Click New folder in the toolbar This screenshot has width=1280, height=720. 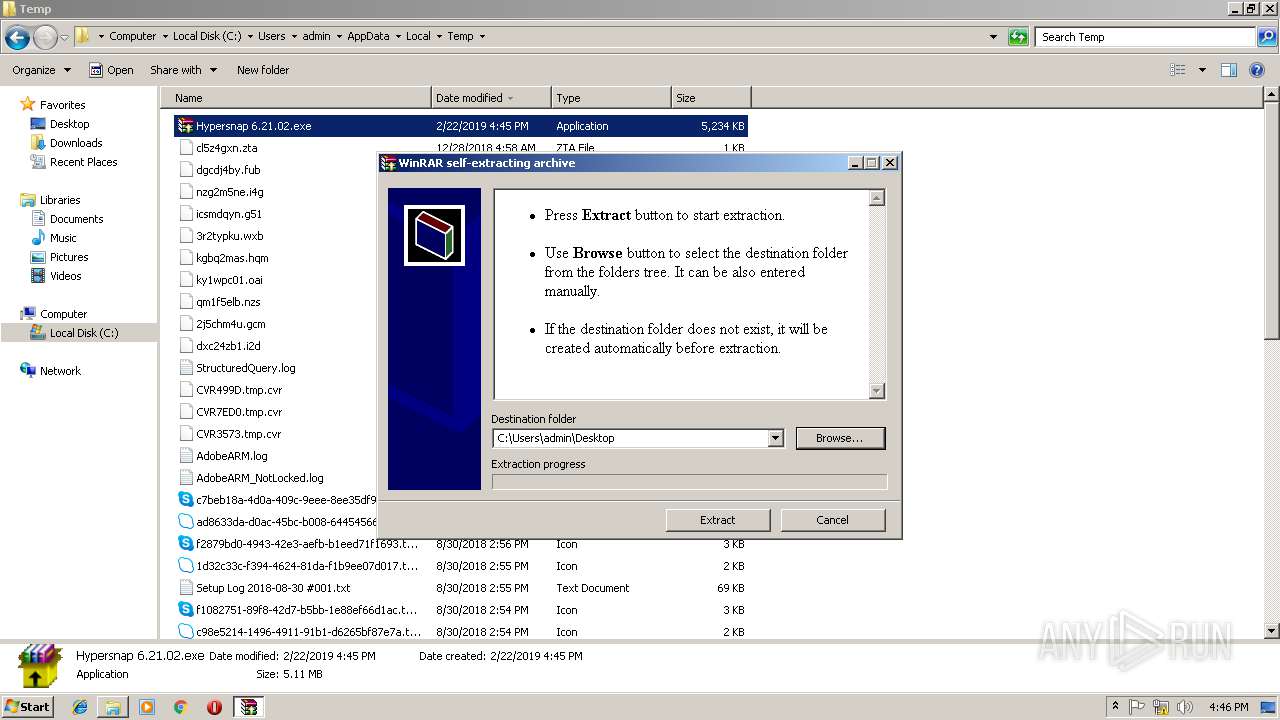tap(263, 70)
